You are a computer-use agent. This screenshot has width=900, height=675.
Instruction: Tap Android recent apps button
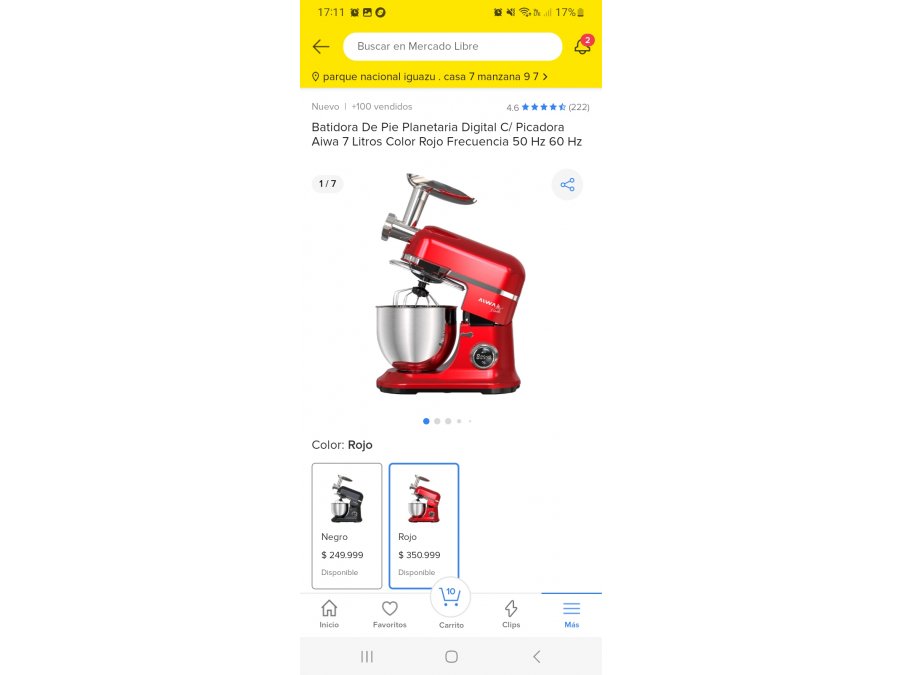[x=367, y=657]
